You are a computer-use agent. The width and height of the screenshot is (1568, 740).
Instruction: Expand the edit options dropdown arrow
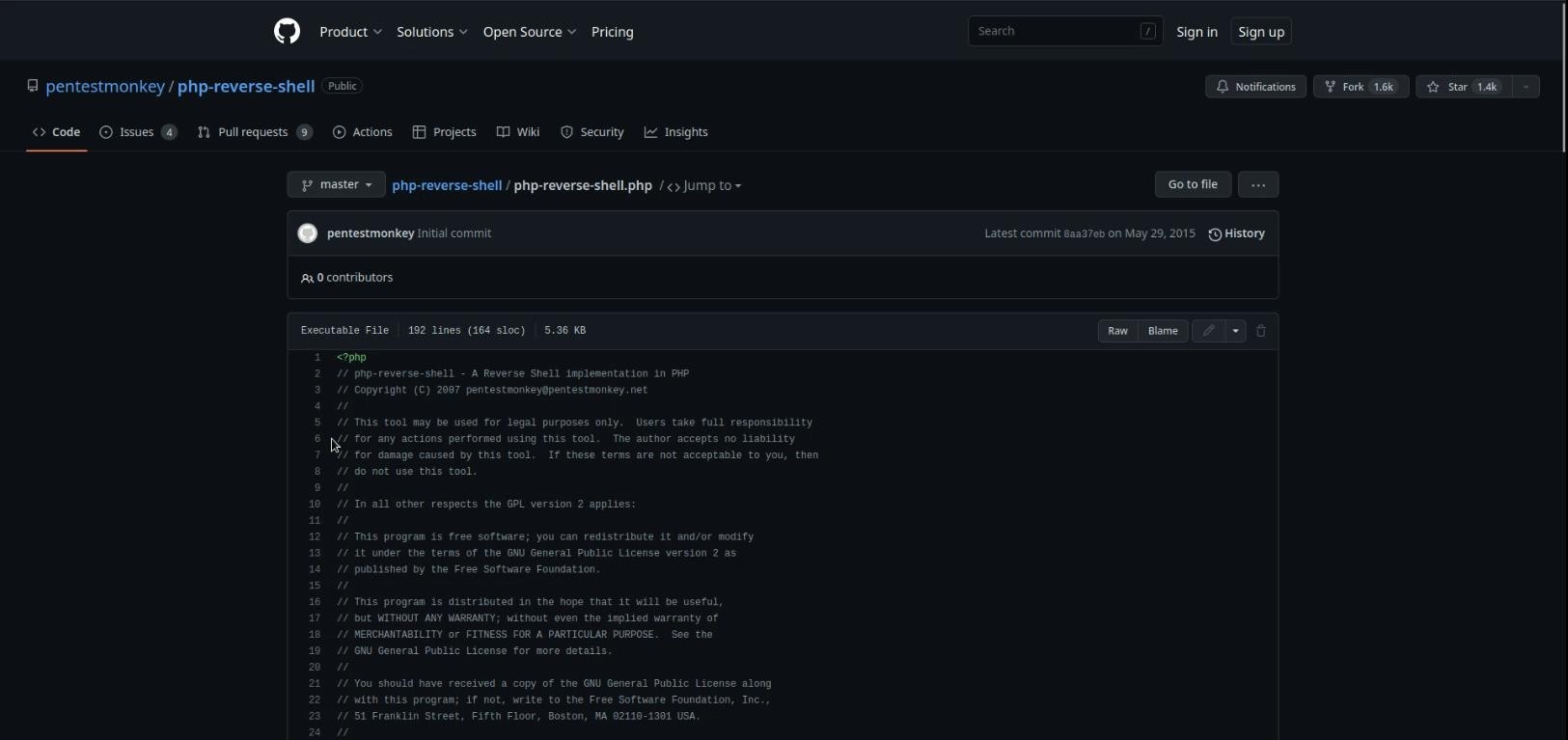[1236, 331]
